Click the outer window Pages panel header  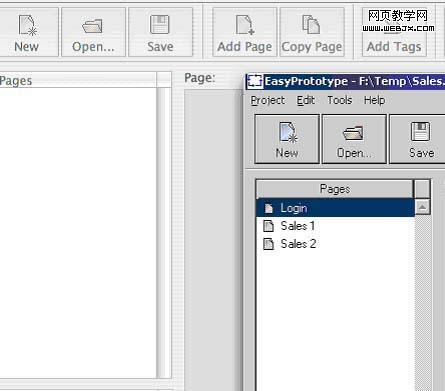(78, 81)
